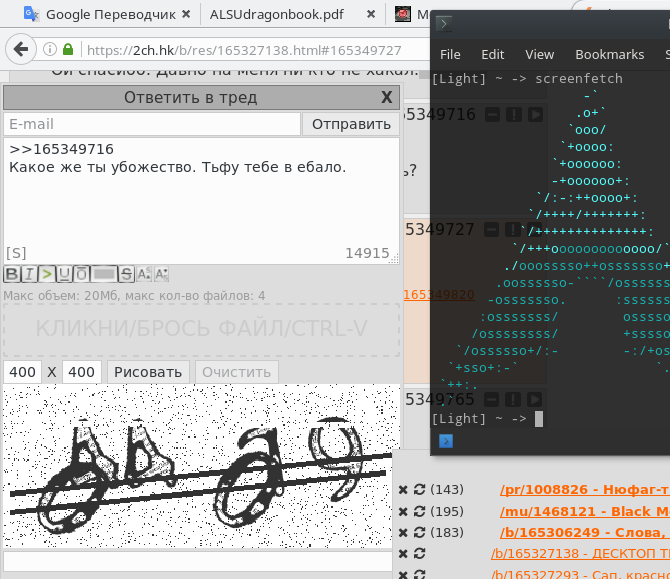The height and width of the screenshot is (579, 670).
Task: Close the ALSUdragonbook.pdf tab
Action: (371, 14)
